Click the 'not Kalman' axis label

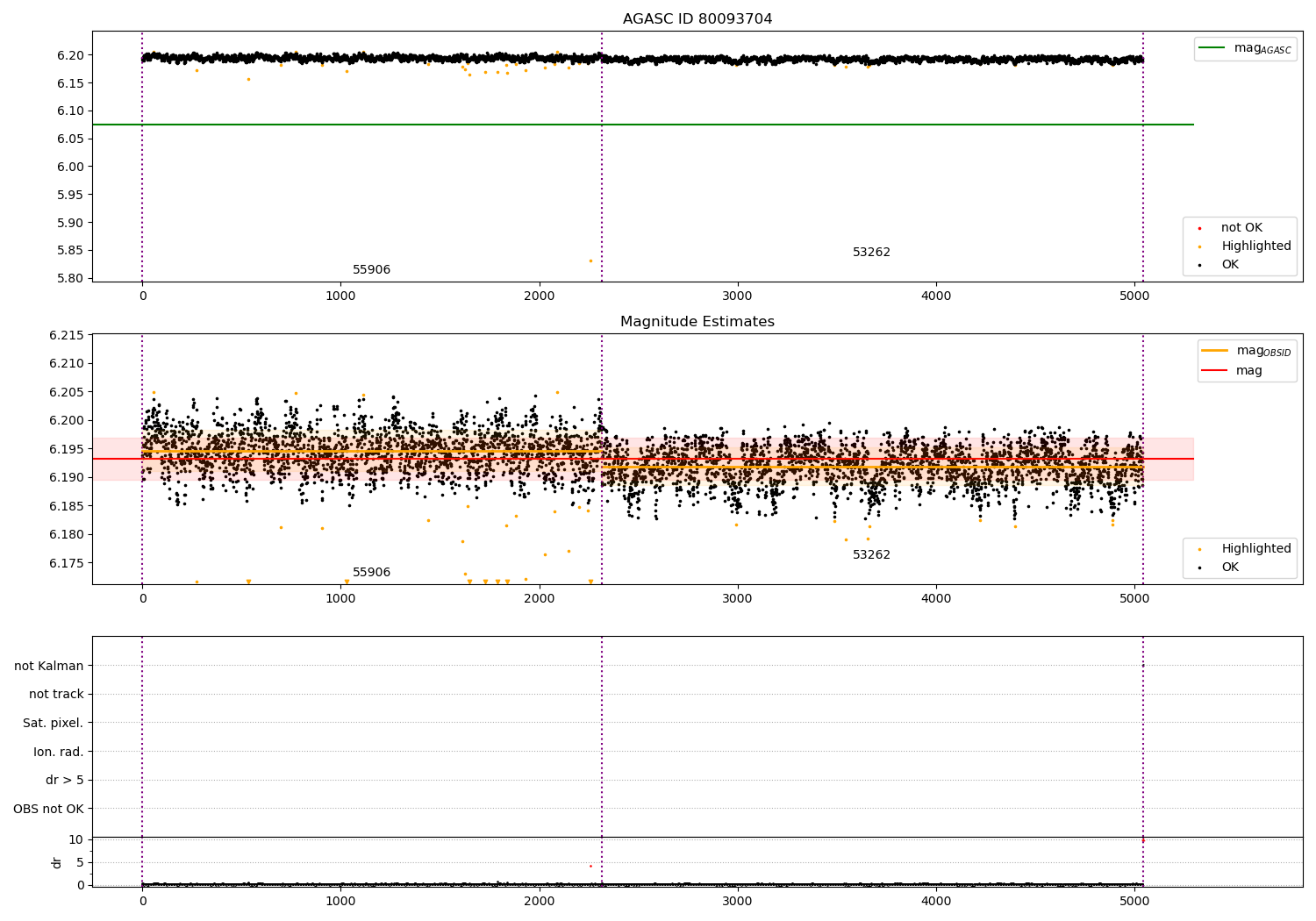coord(49,666)
